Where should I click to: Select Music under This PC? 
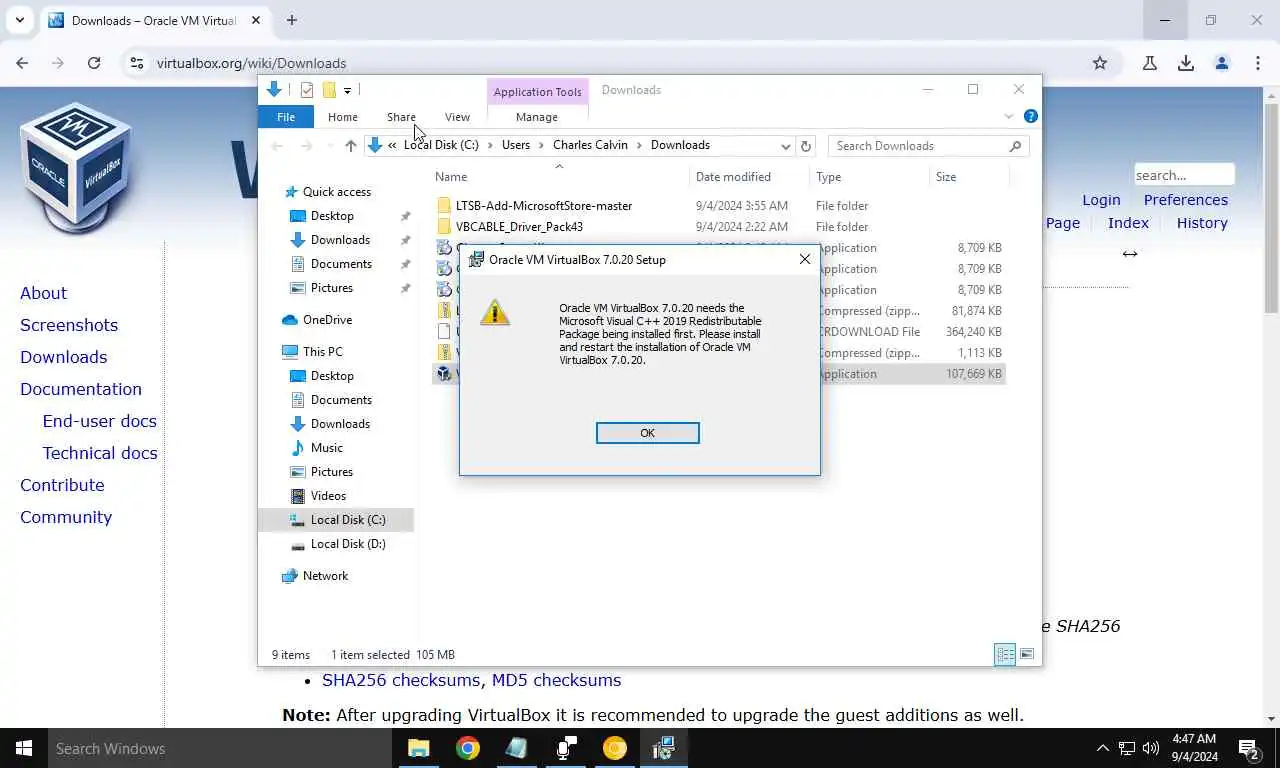pos(326,448)
